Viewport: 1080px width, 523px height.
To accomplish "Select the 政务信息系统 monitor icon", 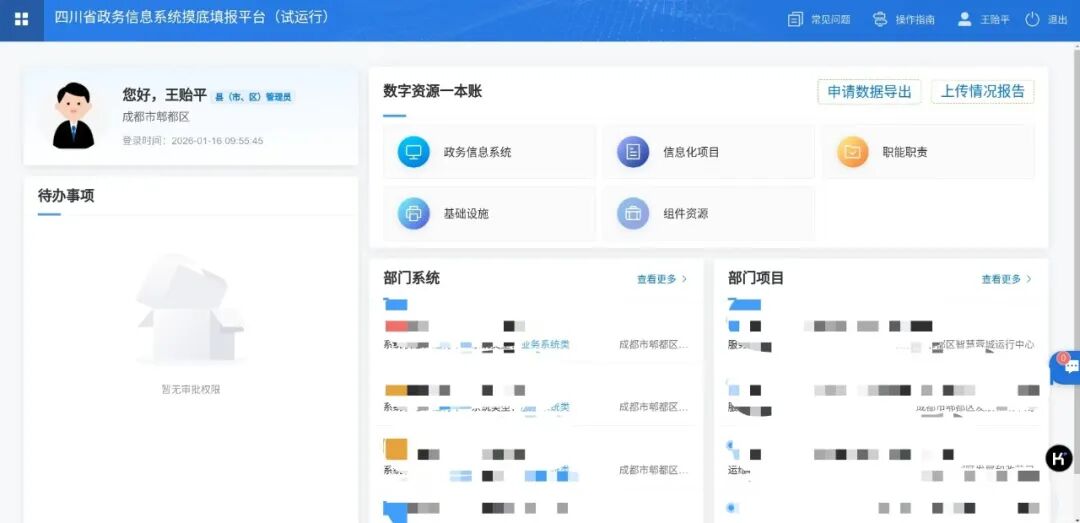I will tap(413, 152).
